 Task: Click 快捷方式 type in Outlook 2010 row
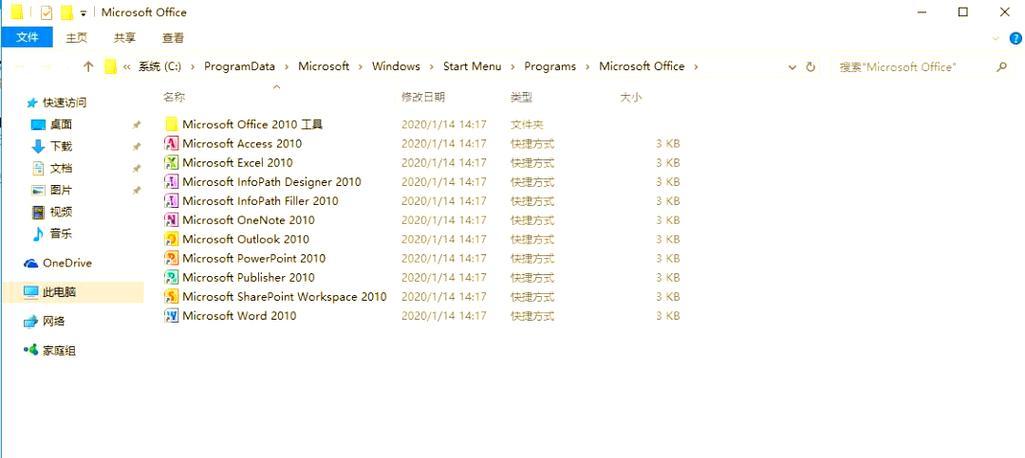[x=532, y=239]
